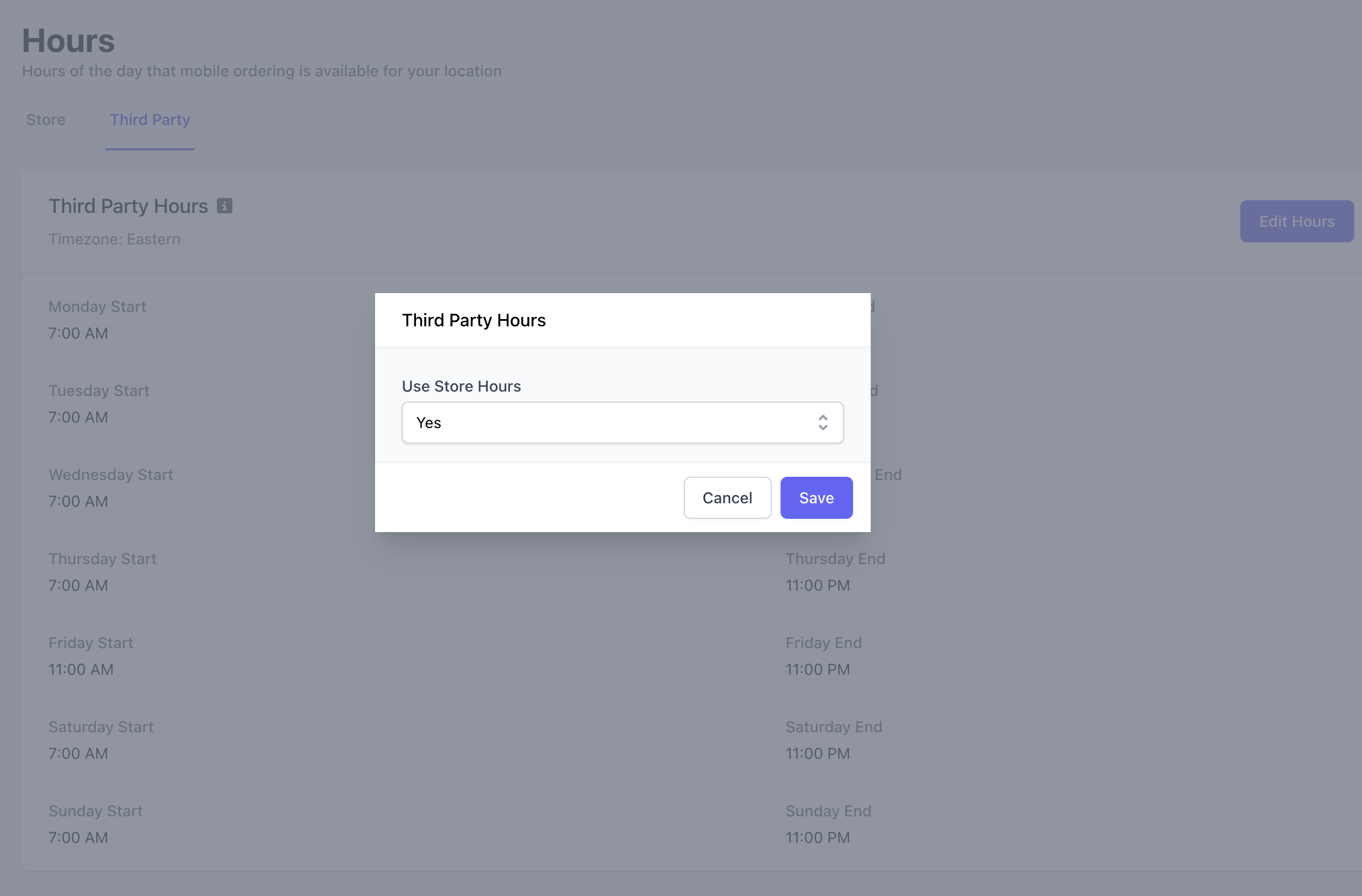Click the Thursday End 11:00 PM value
Viewport: 1362px width, 896px height.
pyautogui.click(x=818, y=585)
